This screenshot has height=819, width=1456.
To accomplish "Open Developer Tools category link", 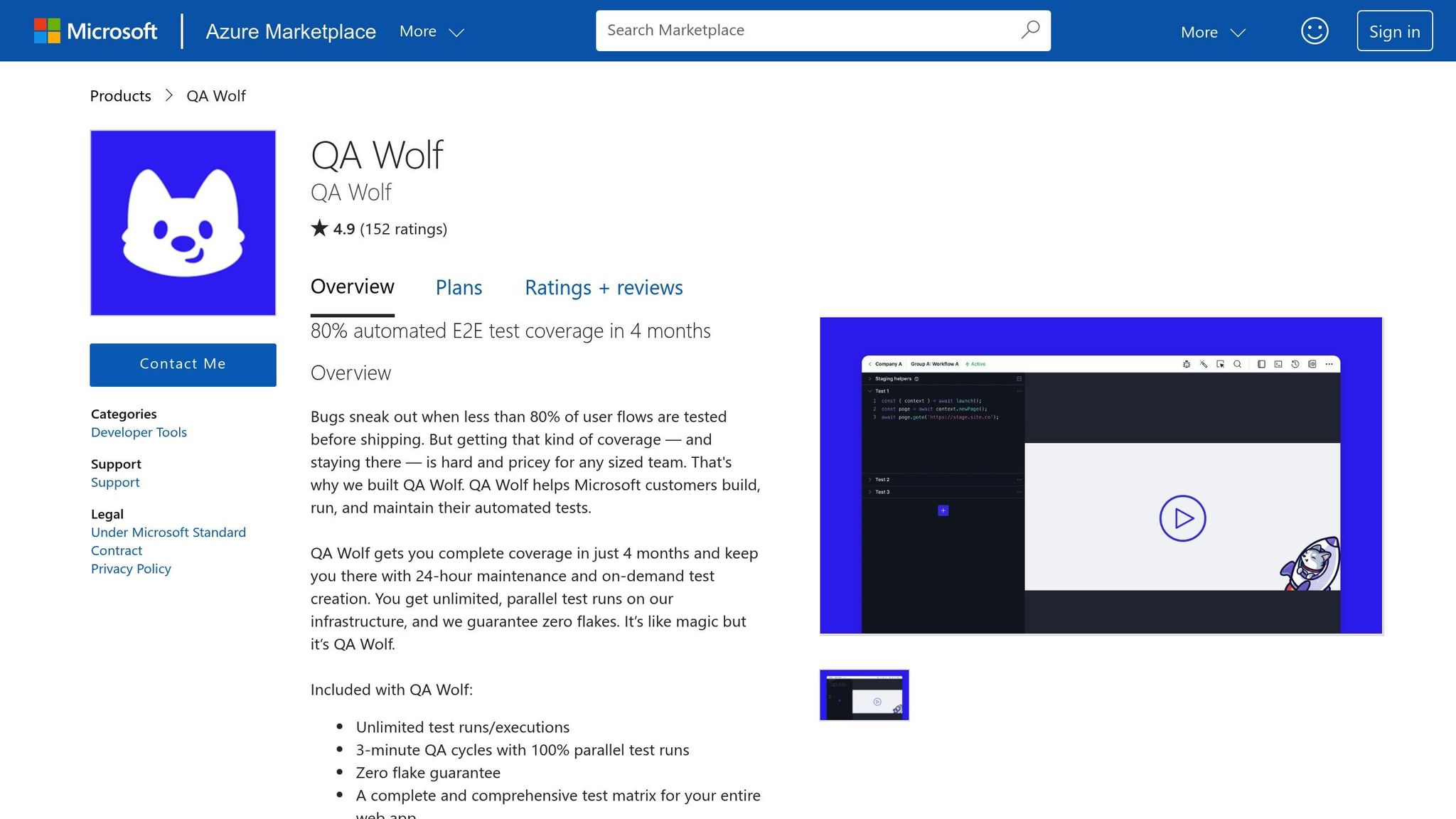I will click(x=139, y=432).
